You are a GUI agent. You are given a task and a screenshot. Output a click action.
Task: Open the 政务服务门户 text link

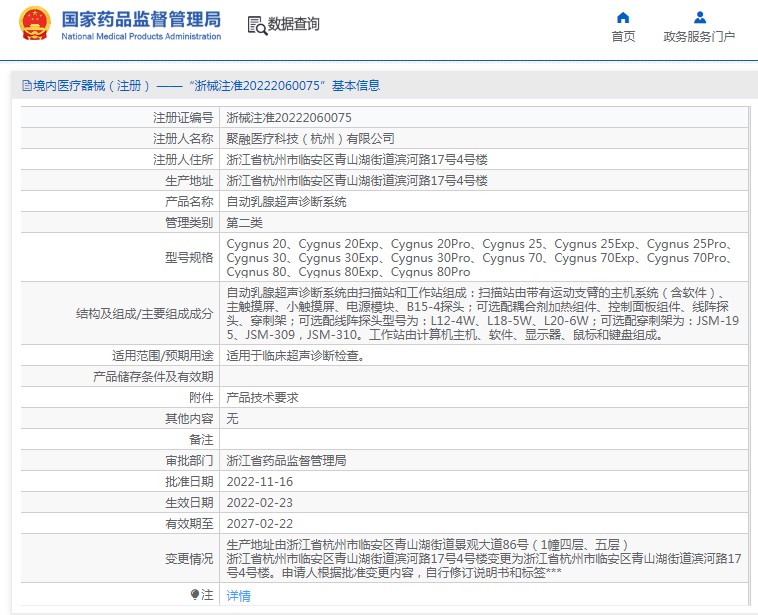click(x=699, y=37)
